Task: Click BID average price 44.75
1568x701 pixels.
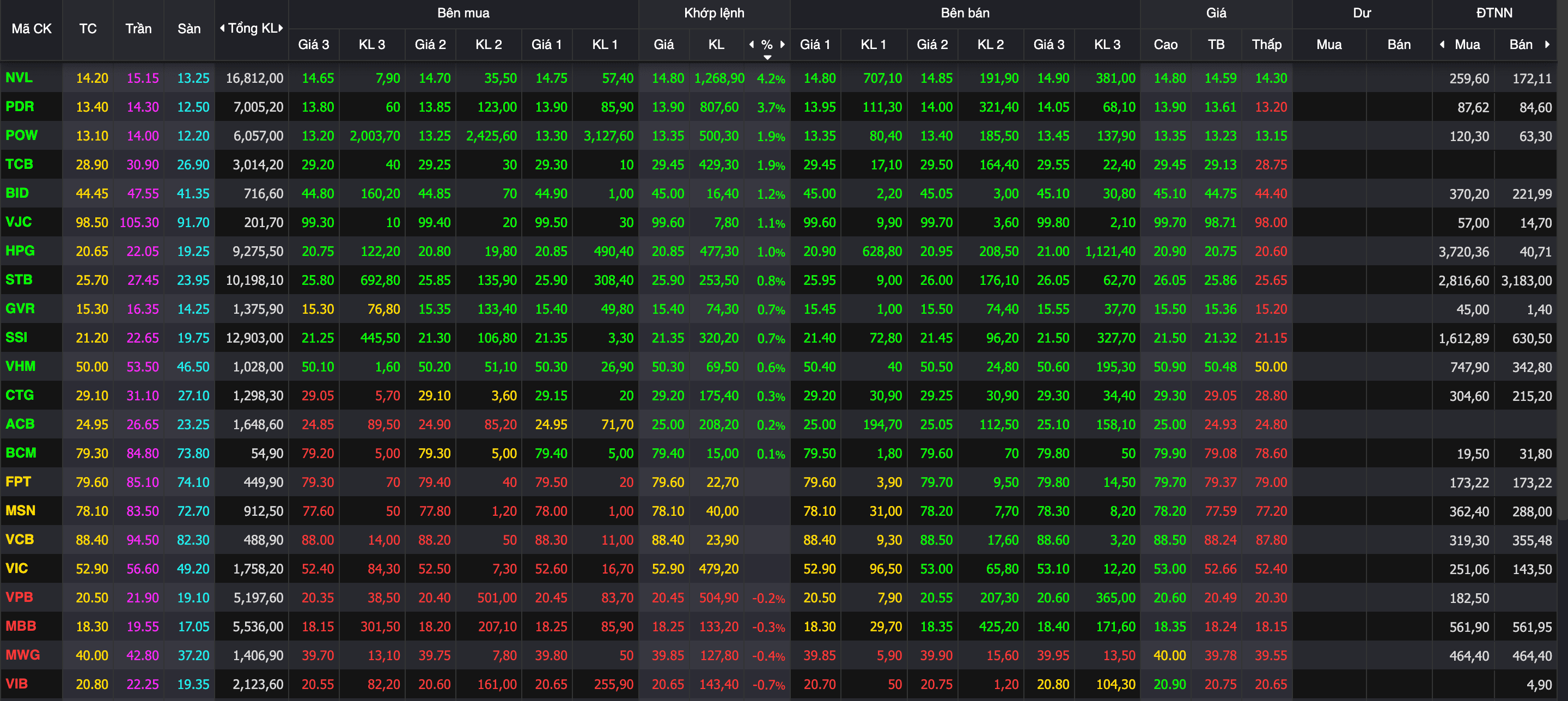Action: [x=1221, y=194]
